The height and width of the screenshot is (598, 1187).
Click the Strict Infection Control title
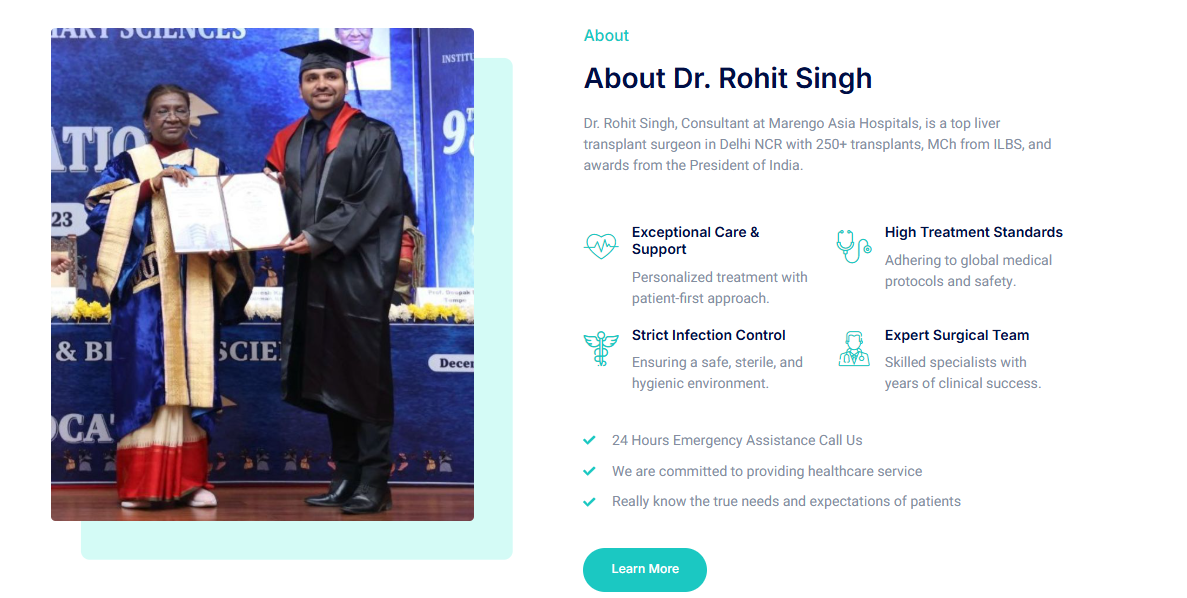708,335
